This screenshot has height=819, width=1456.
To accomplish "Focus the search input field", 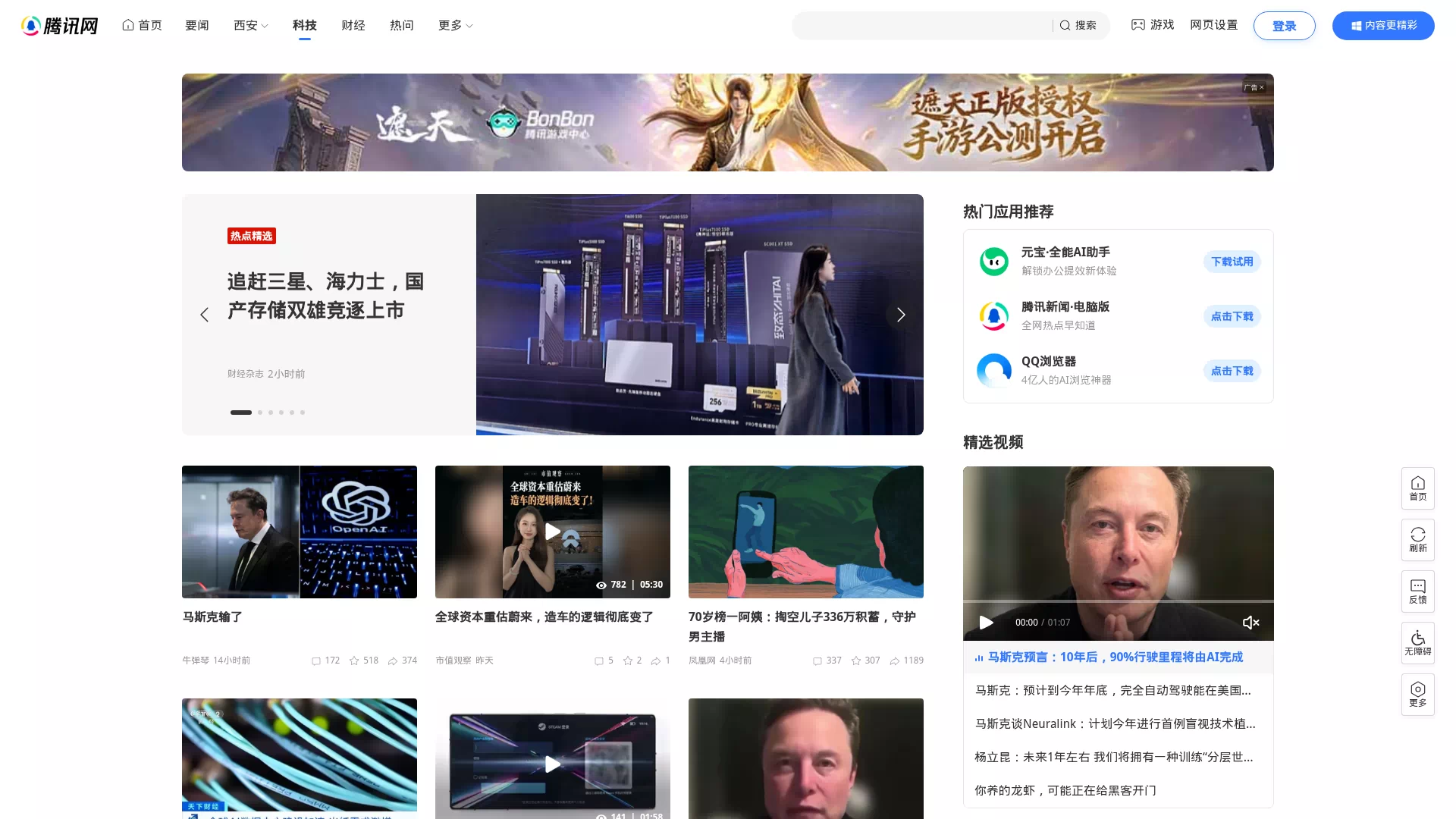I will tap(924, 25).
